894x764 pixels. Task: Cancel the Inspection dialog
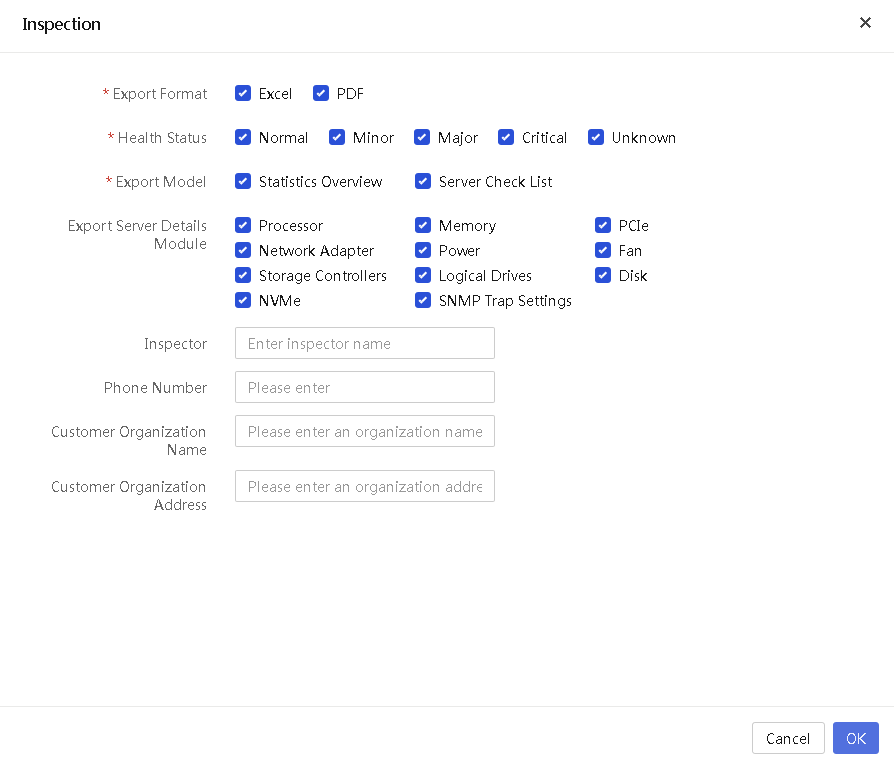(x=788, y=738)
